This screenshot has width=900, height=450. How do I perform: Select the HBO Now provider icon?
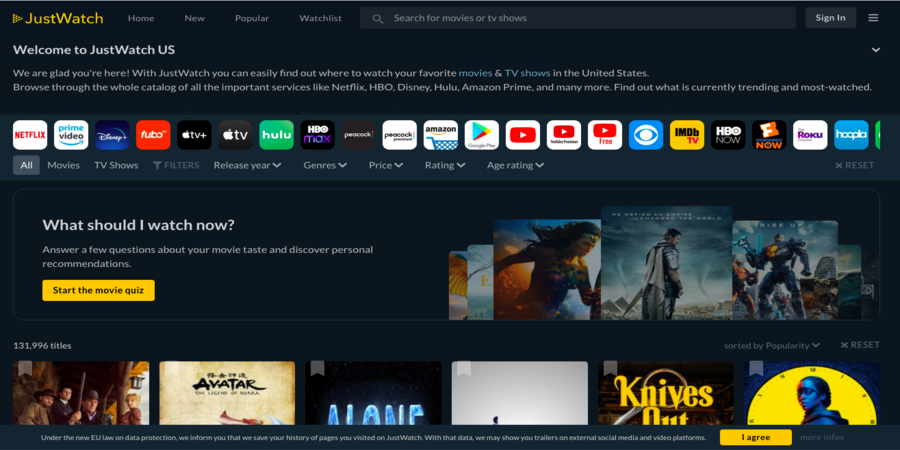point(728,135)
